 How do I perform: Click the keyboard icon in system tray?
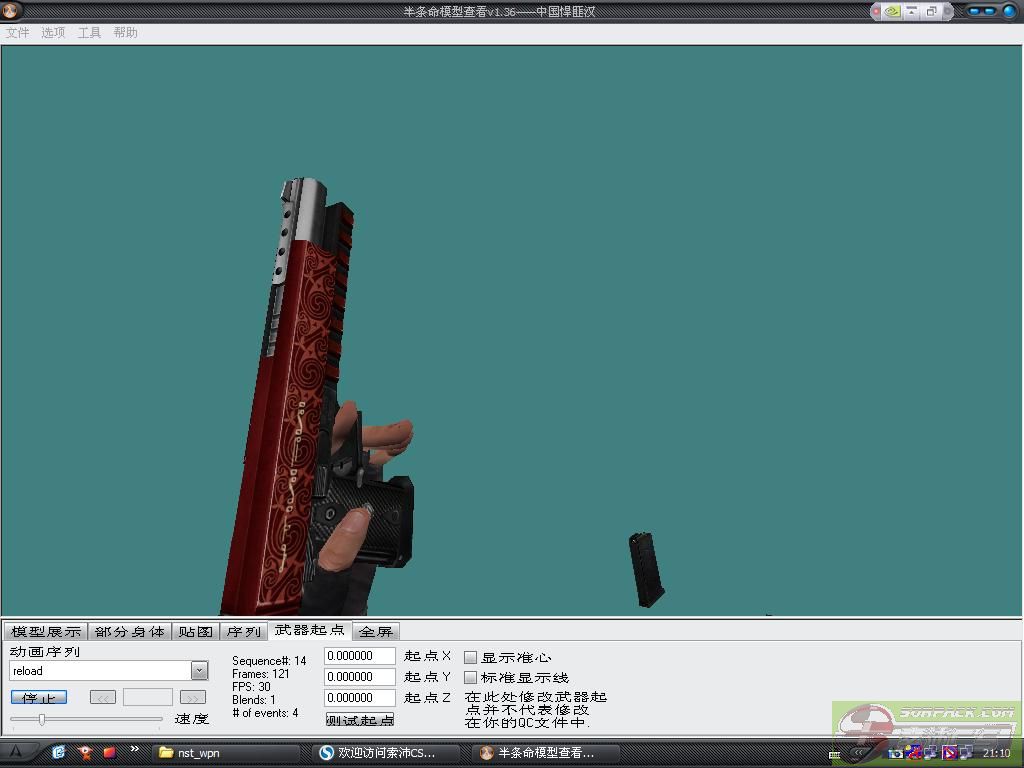click(835, 754)
